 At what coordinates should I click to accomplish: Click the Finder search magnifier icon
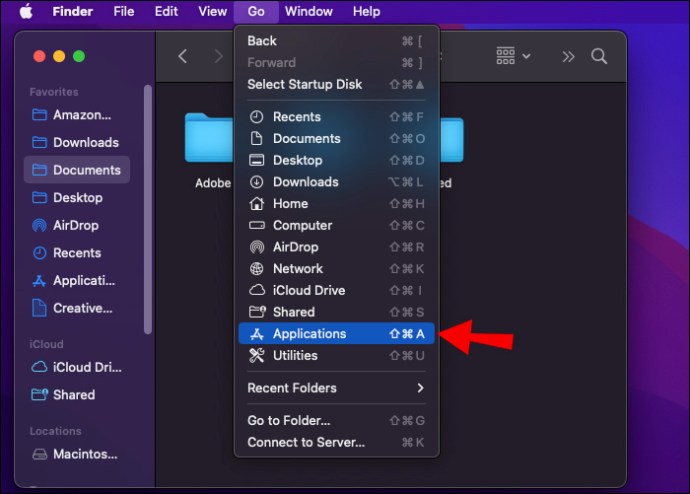pyautogui.click(x=599, y=57)
